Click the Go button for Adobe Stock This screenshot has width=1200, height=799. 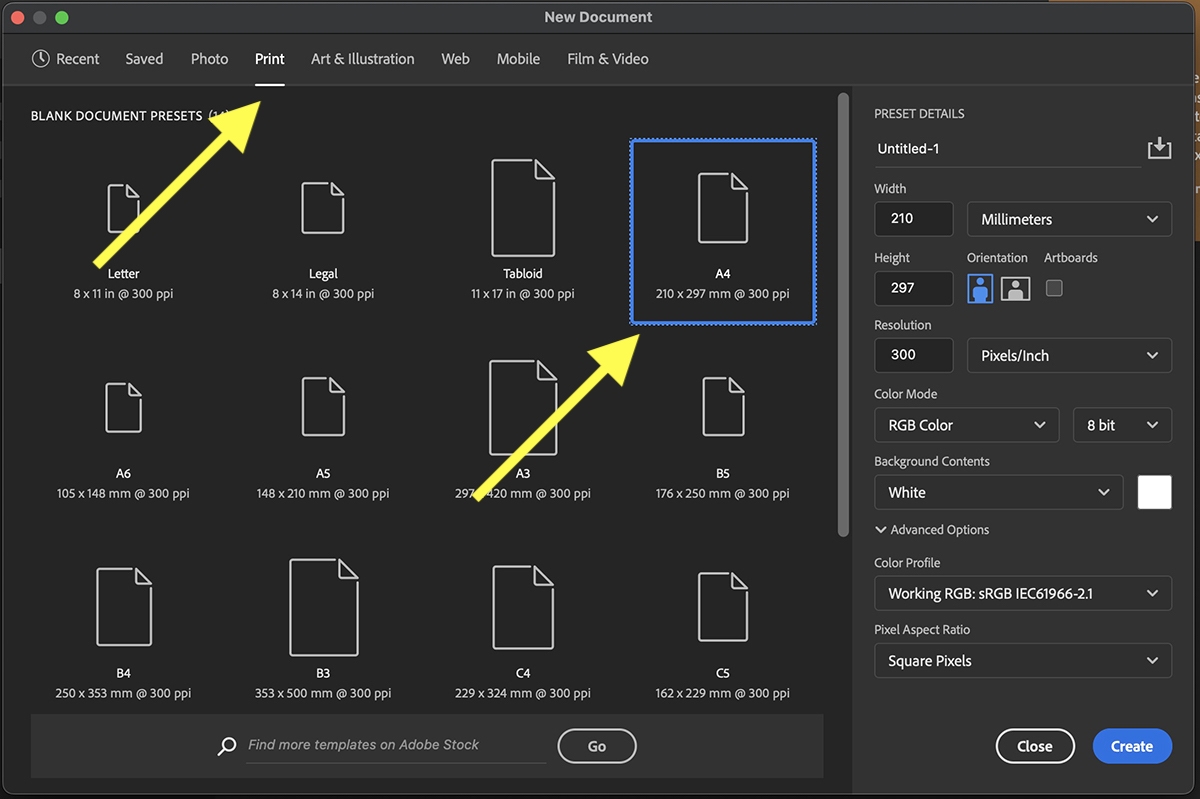click(597, 746)
